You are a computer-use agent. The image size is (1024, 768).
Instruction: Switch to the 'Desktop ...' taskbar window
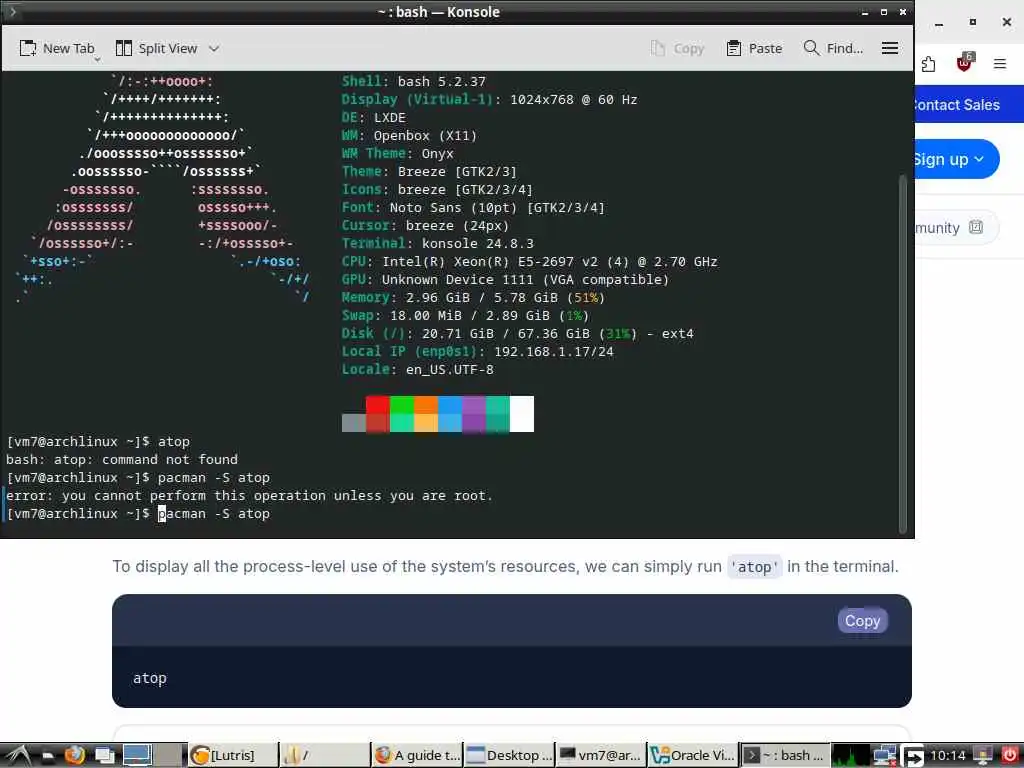[x=509, y=756]
